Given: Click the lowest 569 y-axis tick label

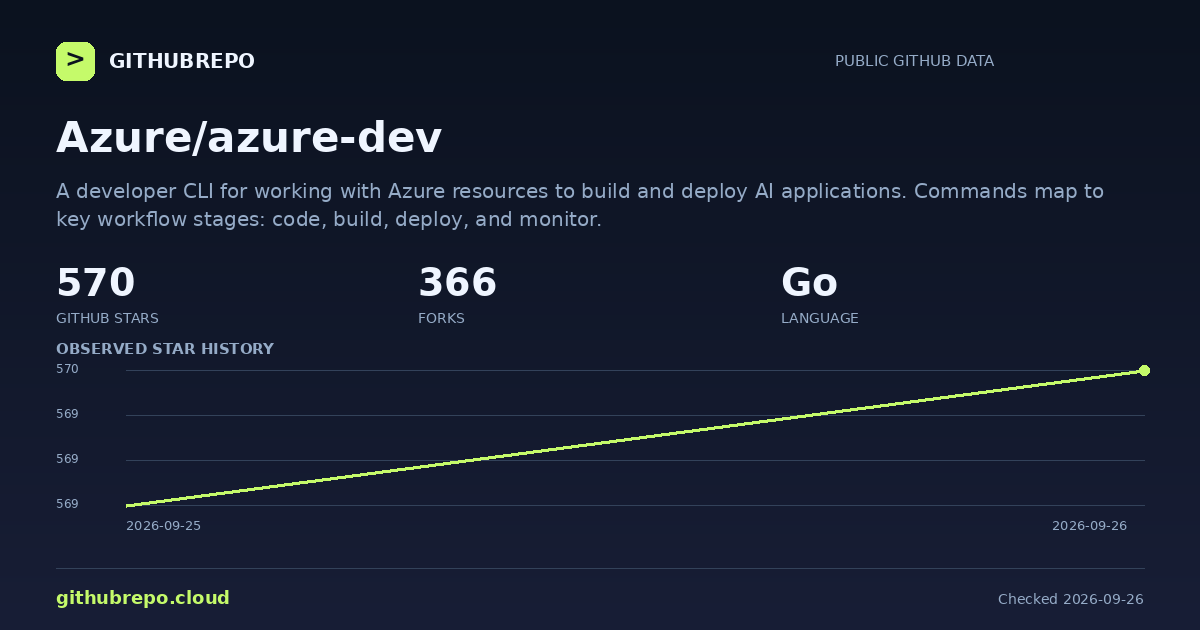Looking at the screenshot, I should click(x=67, y=504).
